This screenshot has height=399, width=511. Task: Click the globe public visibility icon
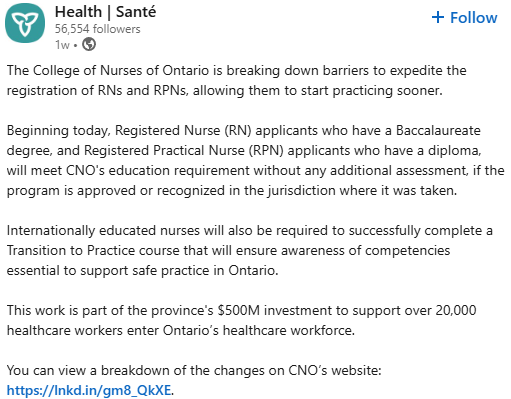coord(89,44)
